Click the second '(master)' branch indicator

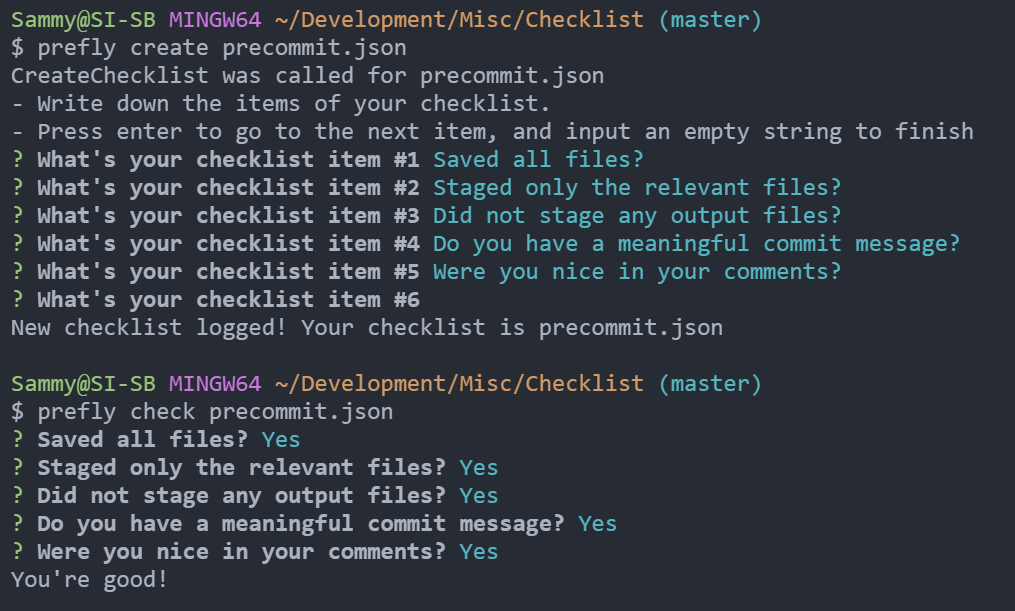[x=710, y=384]
